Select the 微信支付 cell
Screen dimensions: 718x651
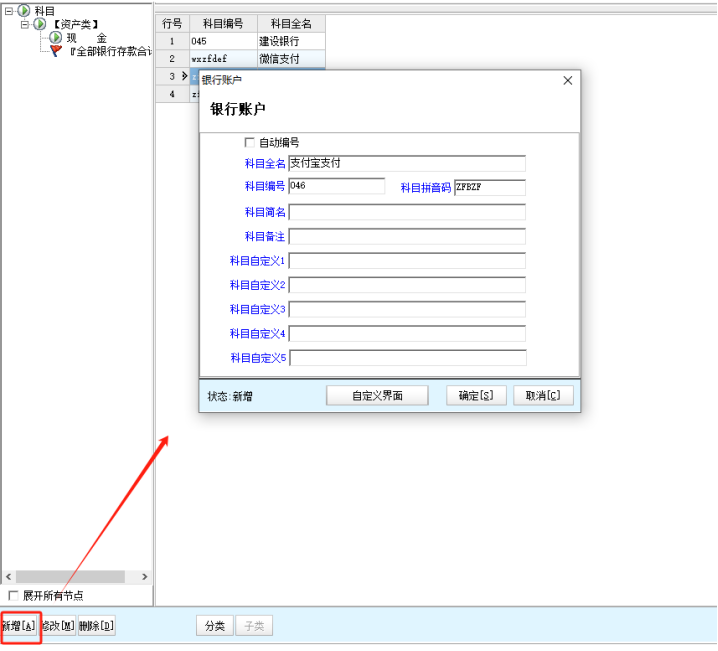pos(291,59)
